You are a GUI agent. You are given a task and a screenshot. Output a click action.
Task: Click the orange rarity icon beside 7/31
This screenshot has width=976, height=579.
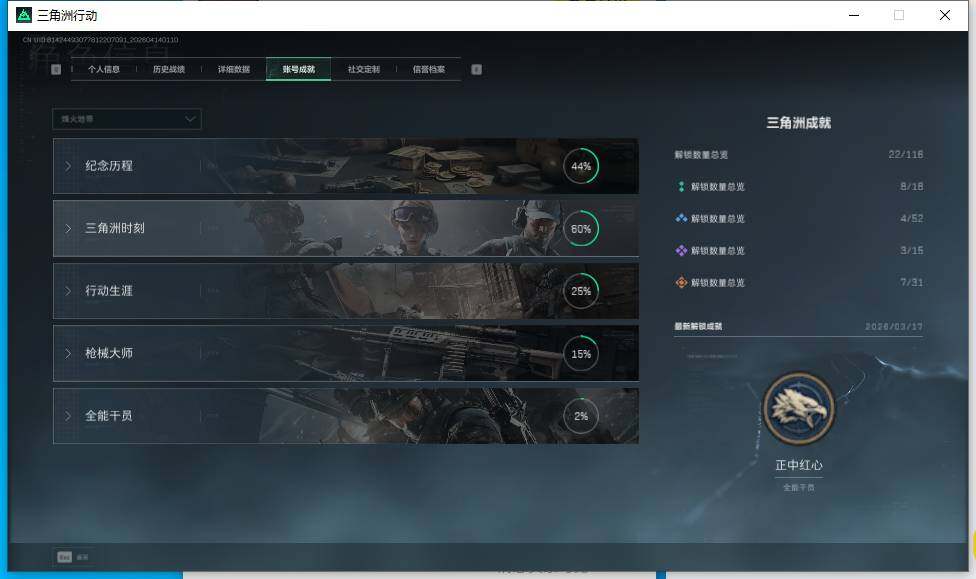[681, 283]
